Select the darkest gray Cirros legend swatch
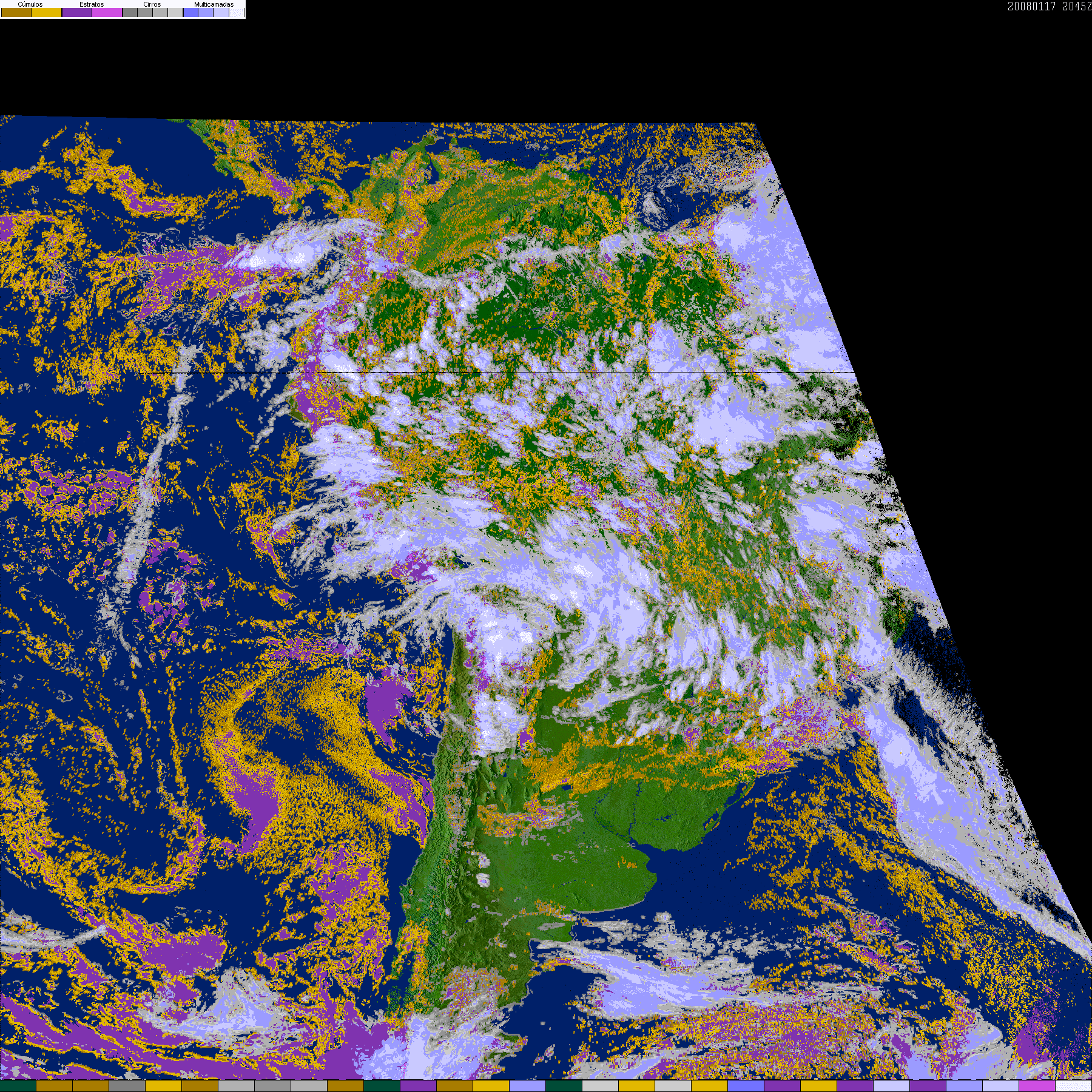The image size is (1092, 1092). pyautogui.click(x=130, y=13)
